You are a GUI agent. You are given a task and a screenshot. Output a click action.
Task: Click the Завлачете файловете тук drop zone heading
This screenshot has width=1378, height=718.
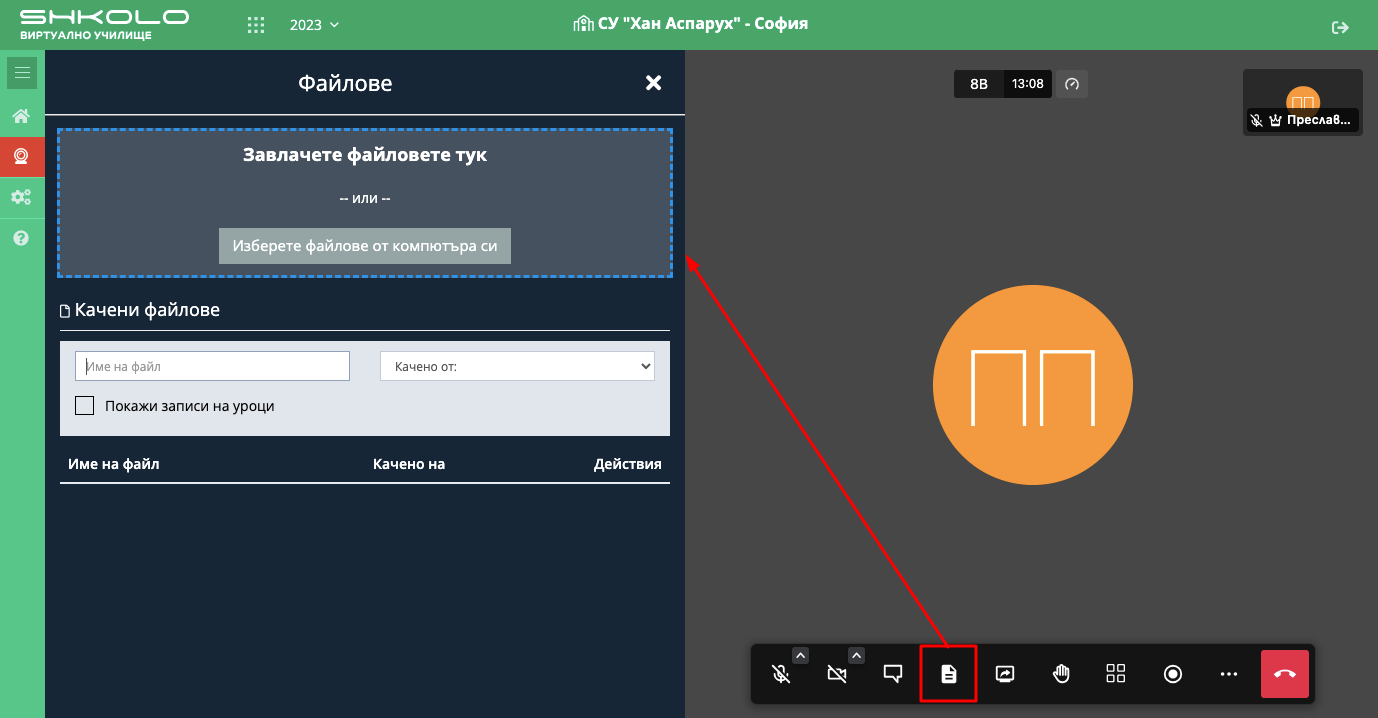click(365, 155)
